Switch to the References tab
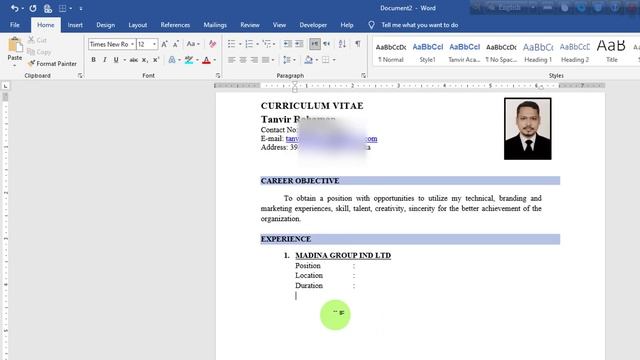Image resolution: width=640 pixels, height=360 pixels. pos(175,25)
